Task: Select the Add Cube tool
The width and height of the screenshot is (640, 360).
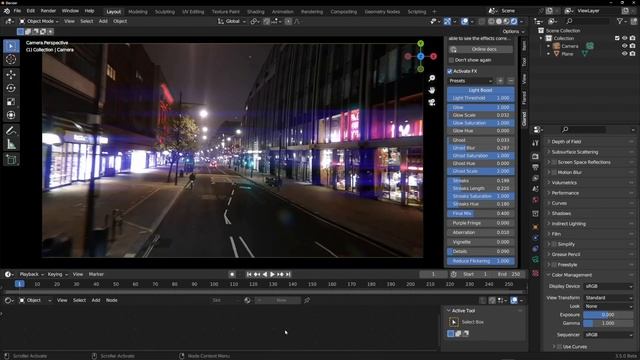Action: coord(11,160)
